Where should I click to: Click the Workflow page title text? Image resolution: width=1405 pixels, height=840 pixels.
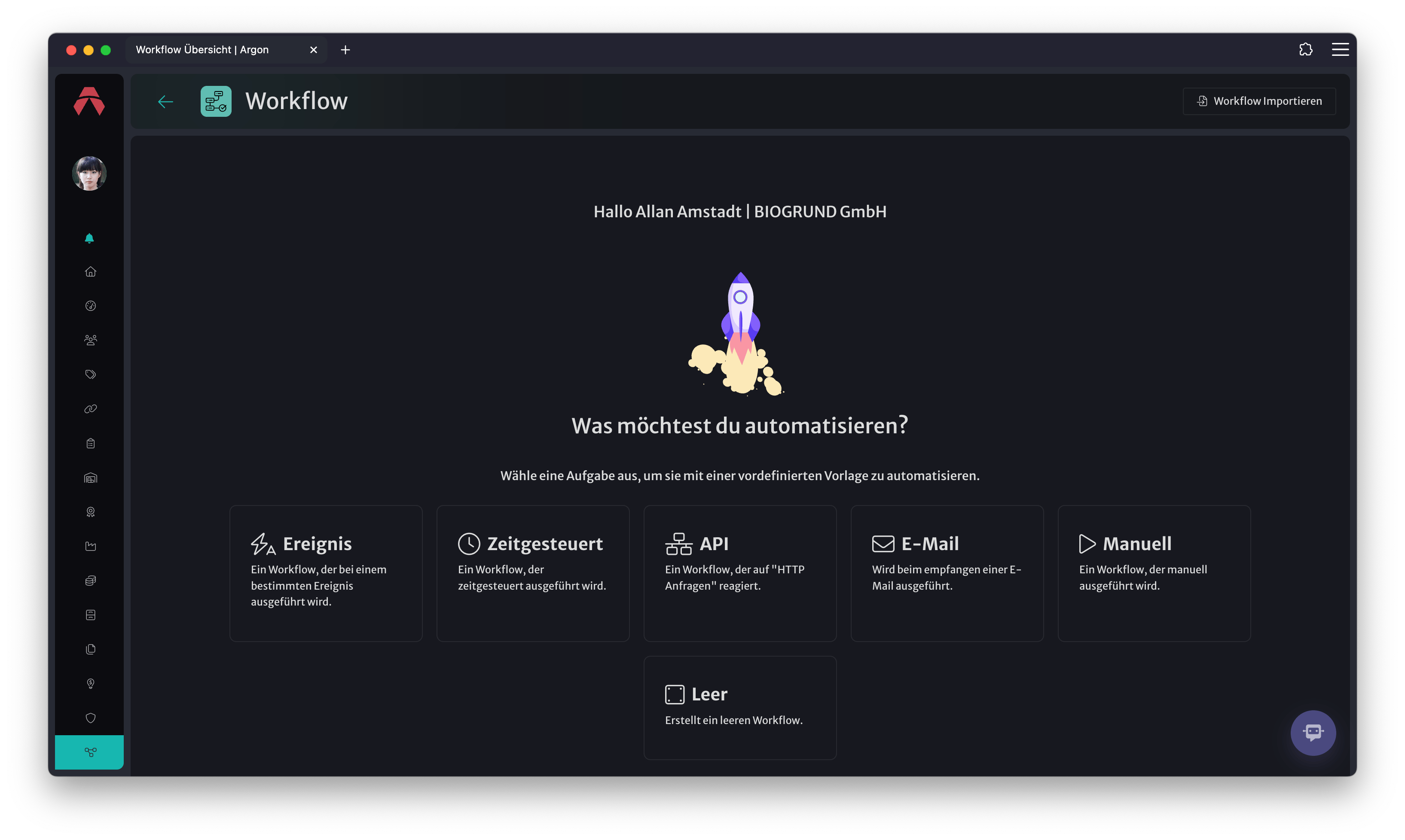point(296,101)
